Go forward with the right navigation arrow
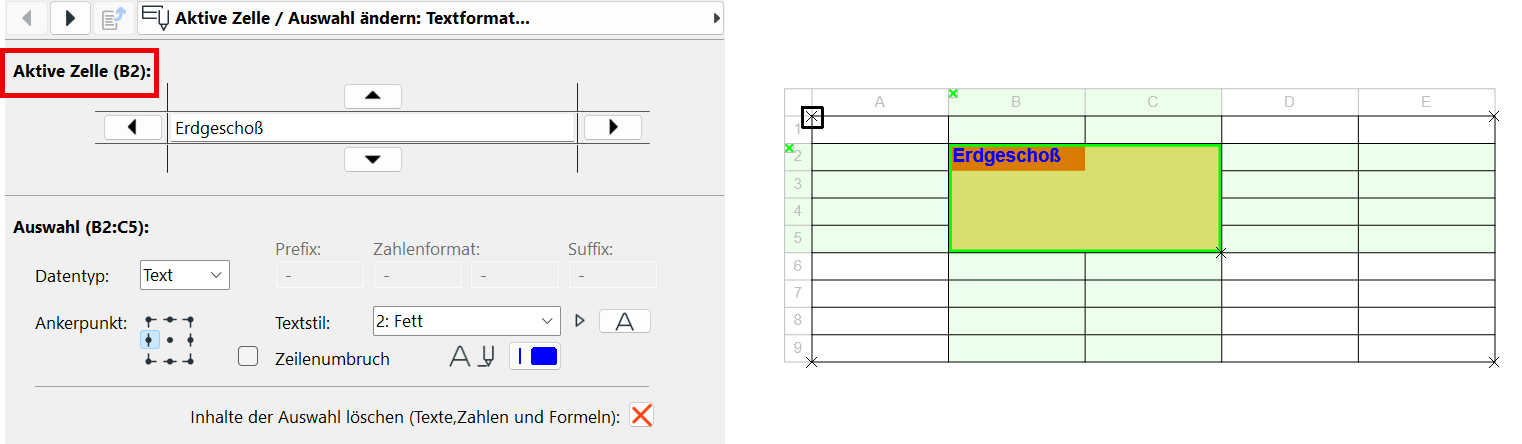 coord(70,17)
